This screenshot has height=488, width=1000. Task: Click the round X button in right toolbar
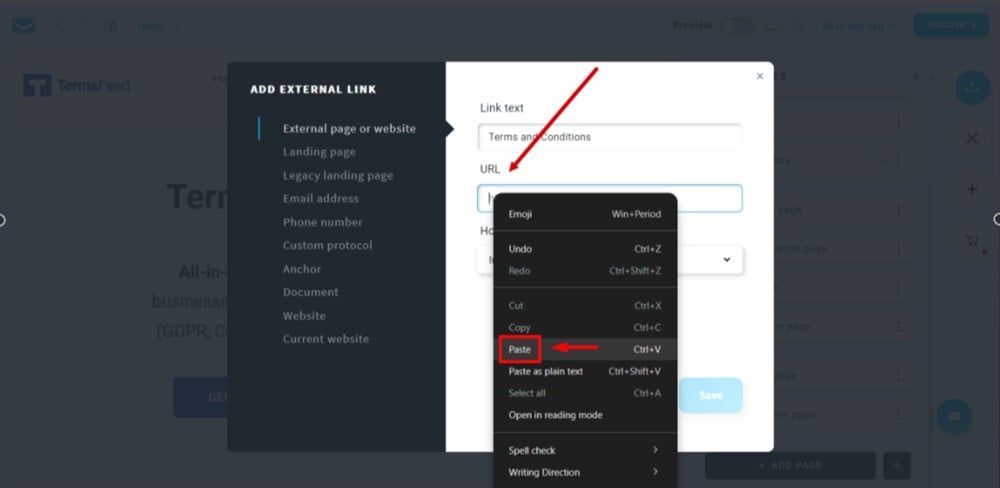click(x=972, y=138)
